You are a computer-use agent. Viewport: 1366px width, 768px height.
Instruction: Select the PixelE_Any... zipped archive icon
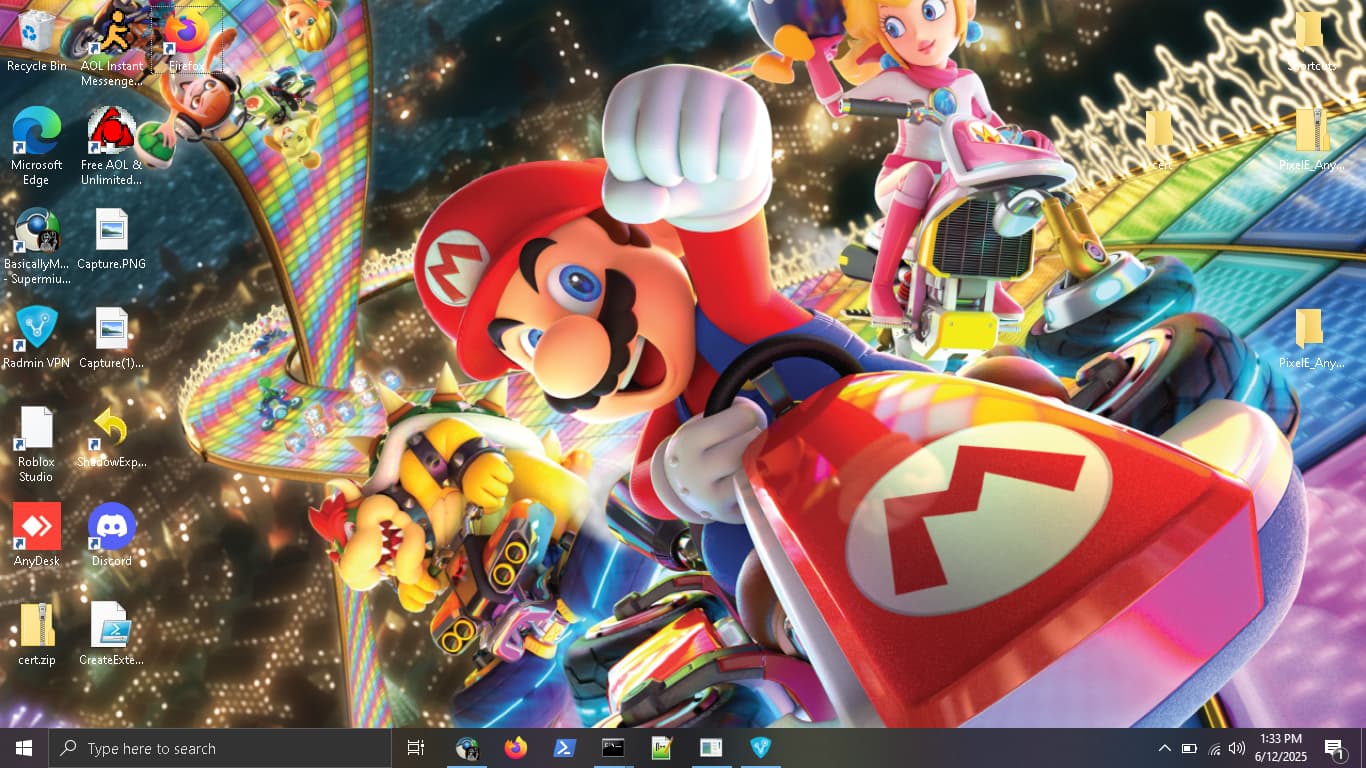pyautogui.click(x=1311, y=140)
